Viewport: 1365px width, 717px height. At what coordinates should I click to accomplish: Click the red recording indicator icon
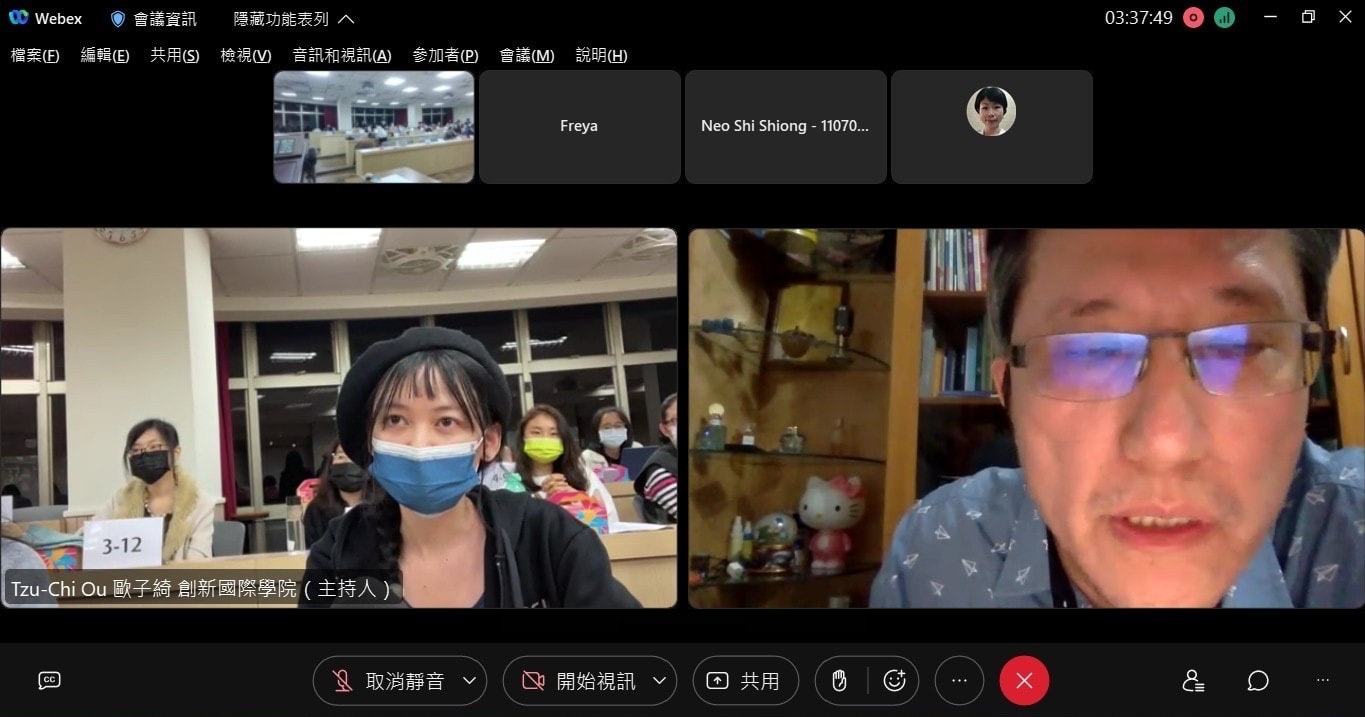point(1193,18)
